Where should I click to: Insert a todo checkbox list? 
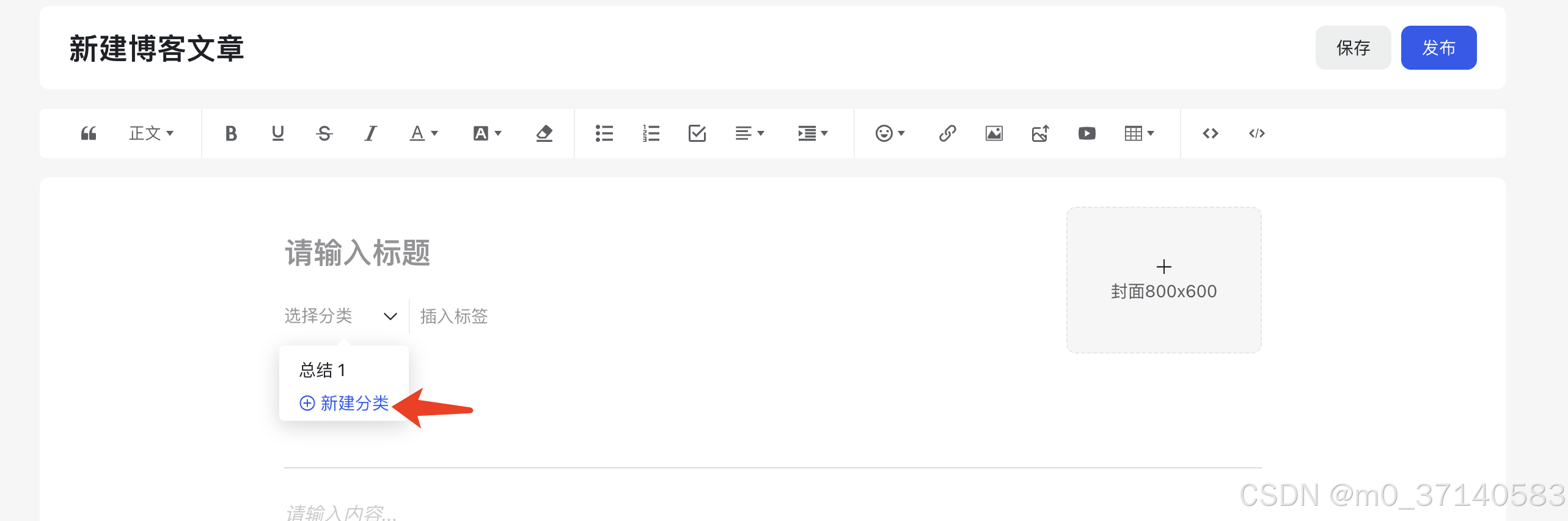[697, 133]
